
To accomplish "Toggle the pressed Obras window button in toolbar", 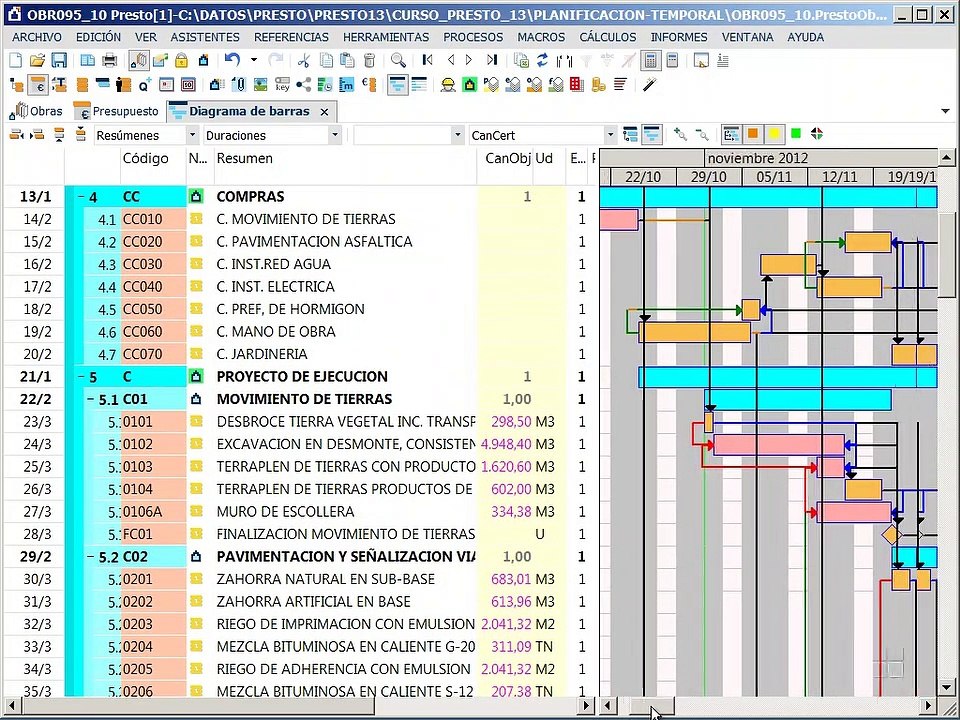I will coord(139,60).
